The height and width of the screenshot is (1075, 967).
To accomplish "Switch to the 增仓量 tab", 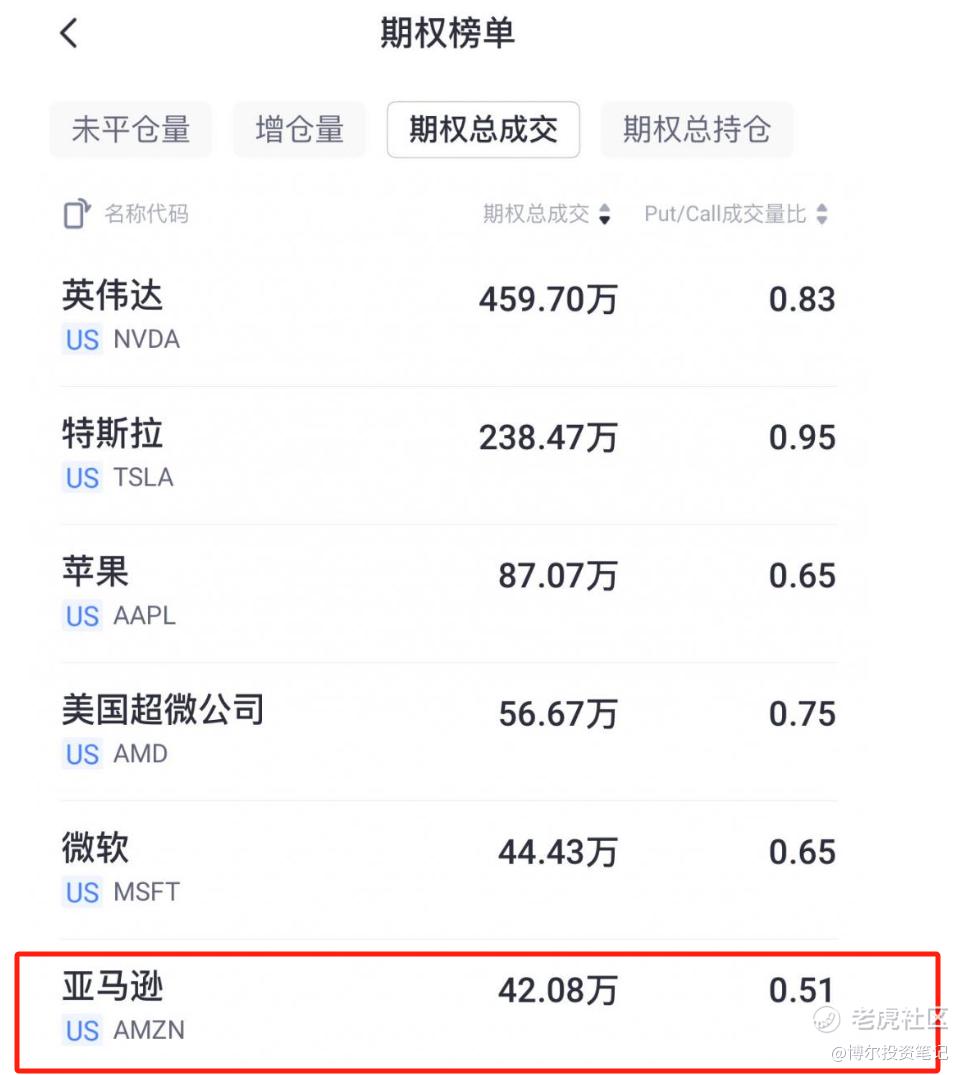I will coord(299,130).
